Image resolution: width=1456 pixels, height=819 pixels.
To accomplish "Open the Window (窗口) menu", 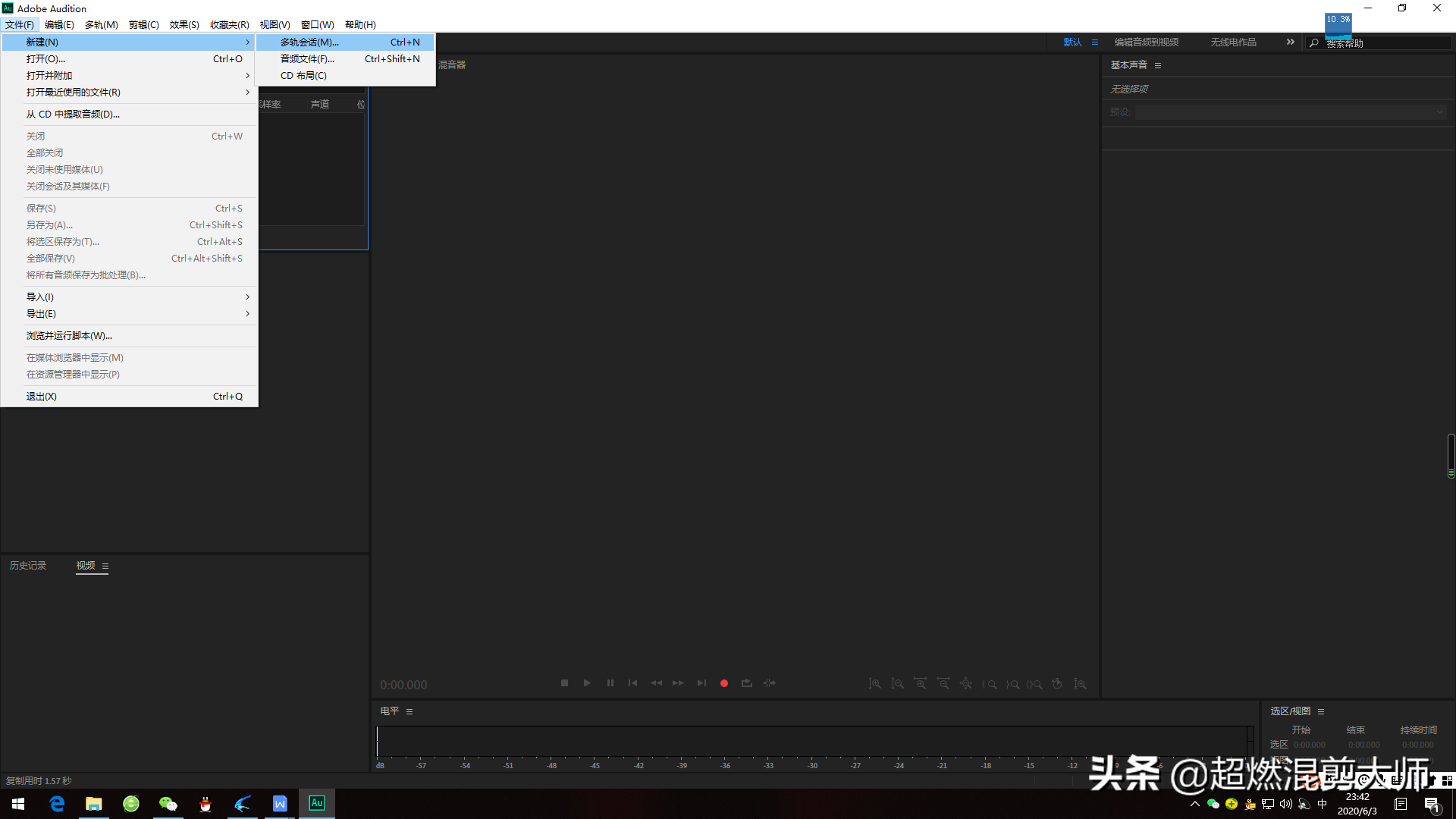I will [317, 25].
